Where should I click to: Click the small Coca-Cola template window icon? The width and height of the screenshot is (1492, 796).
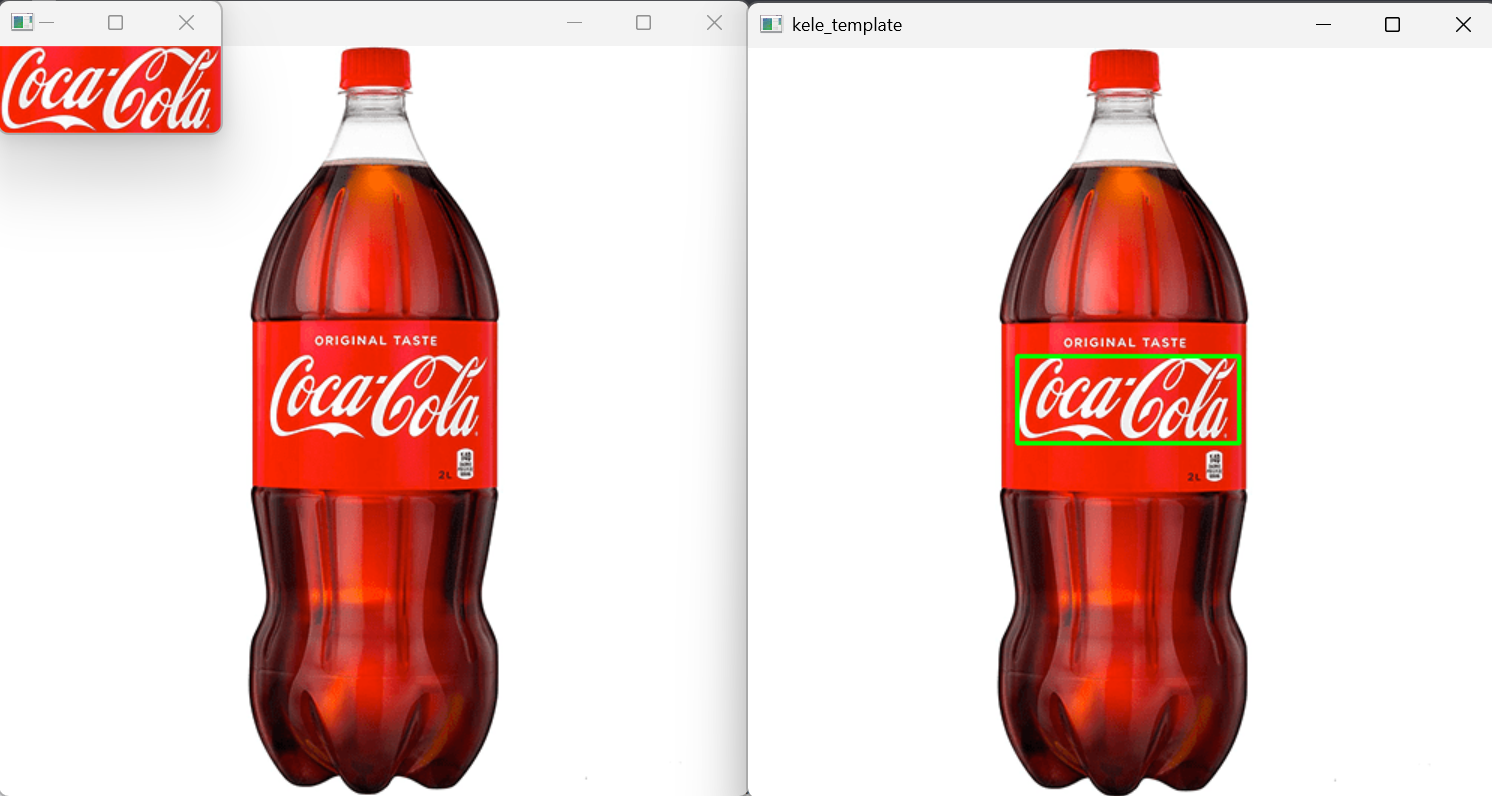(22, 22)
